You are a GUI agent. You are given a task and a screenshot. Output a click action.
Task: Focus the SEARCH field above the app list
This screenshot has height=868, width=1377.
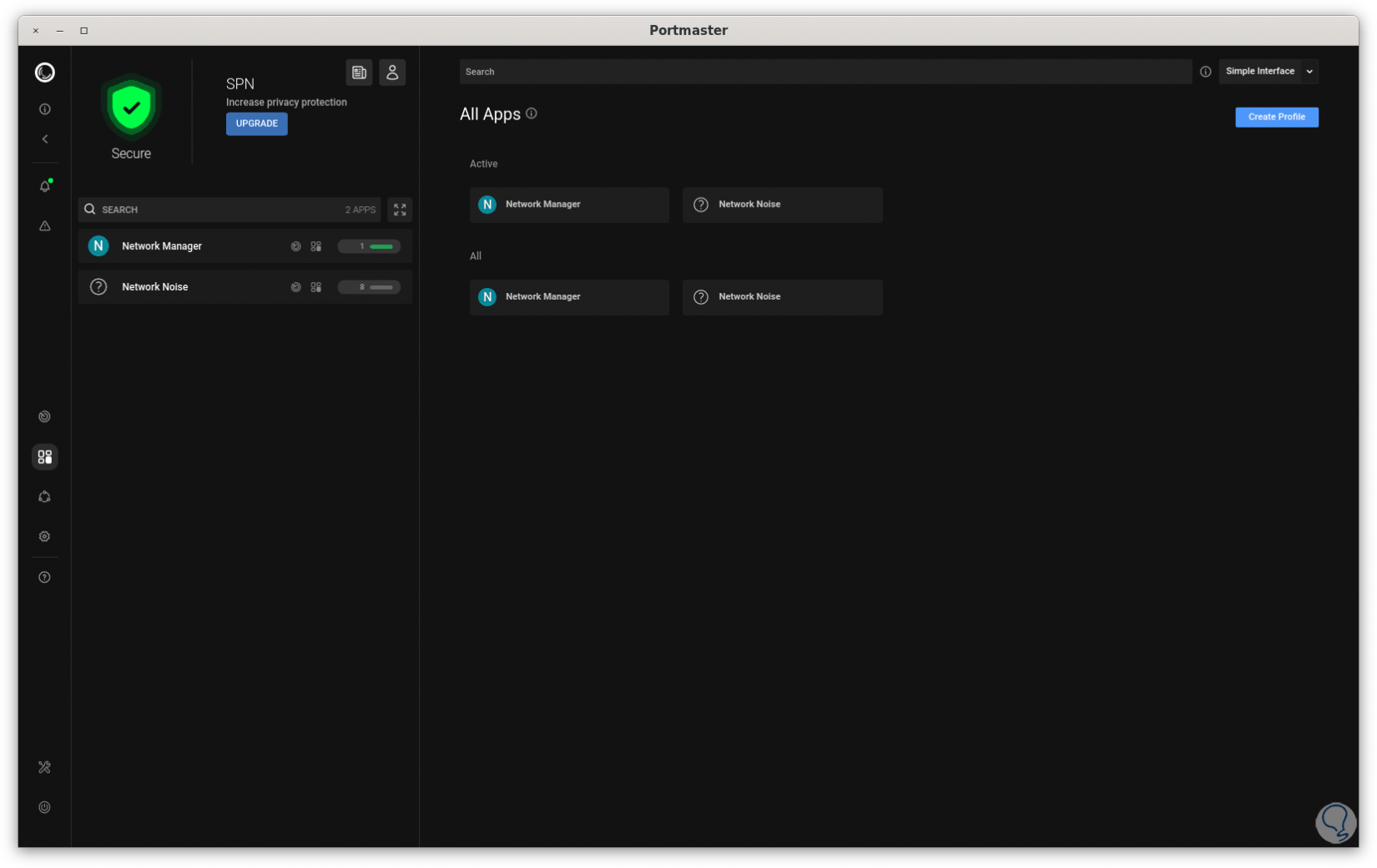(229, 209)
